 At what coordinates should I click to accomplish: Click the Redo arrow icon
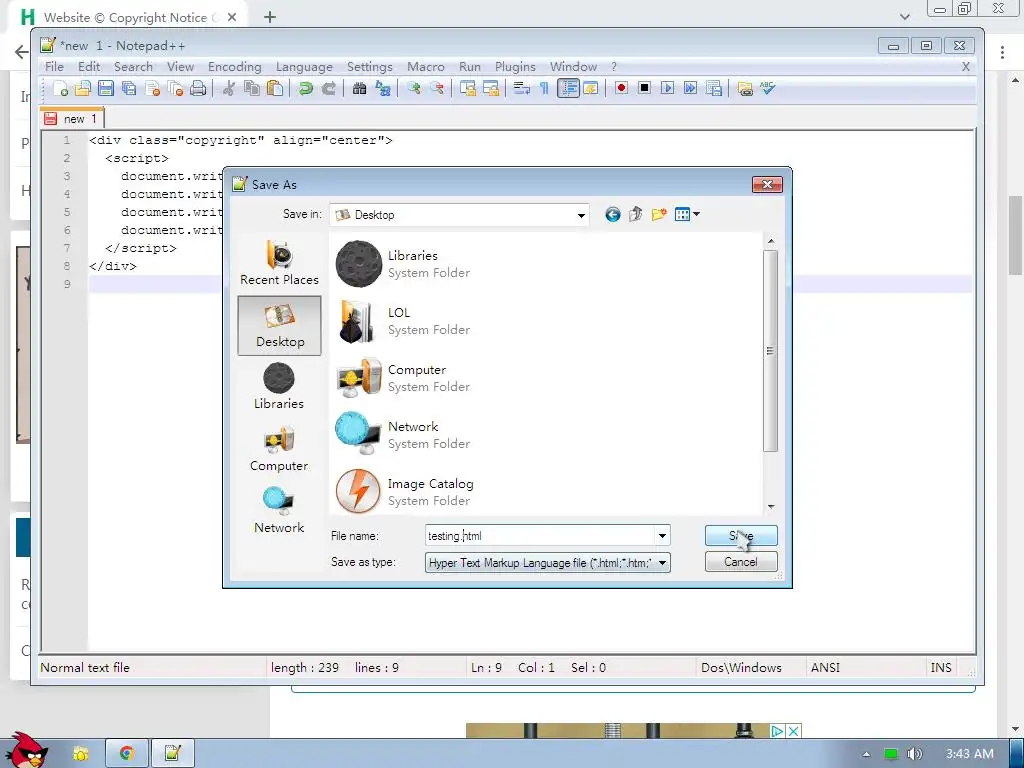(x=329, y=88)
